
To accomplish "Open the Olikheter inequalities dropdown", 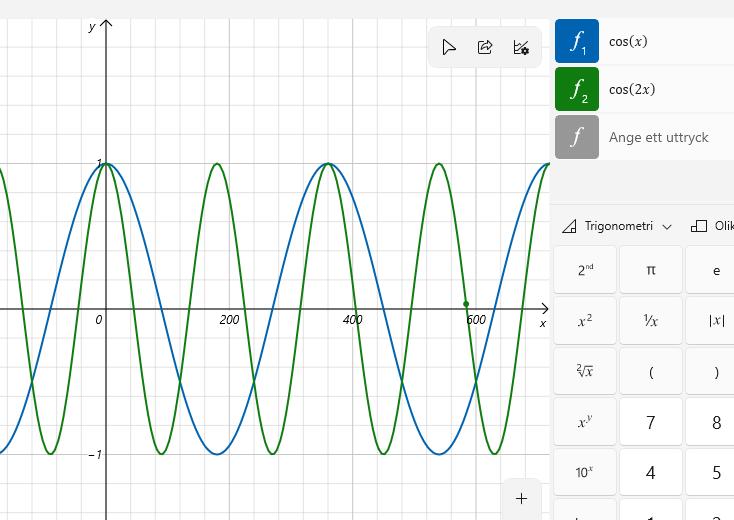I will click(x=713, y=226).
